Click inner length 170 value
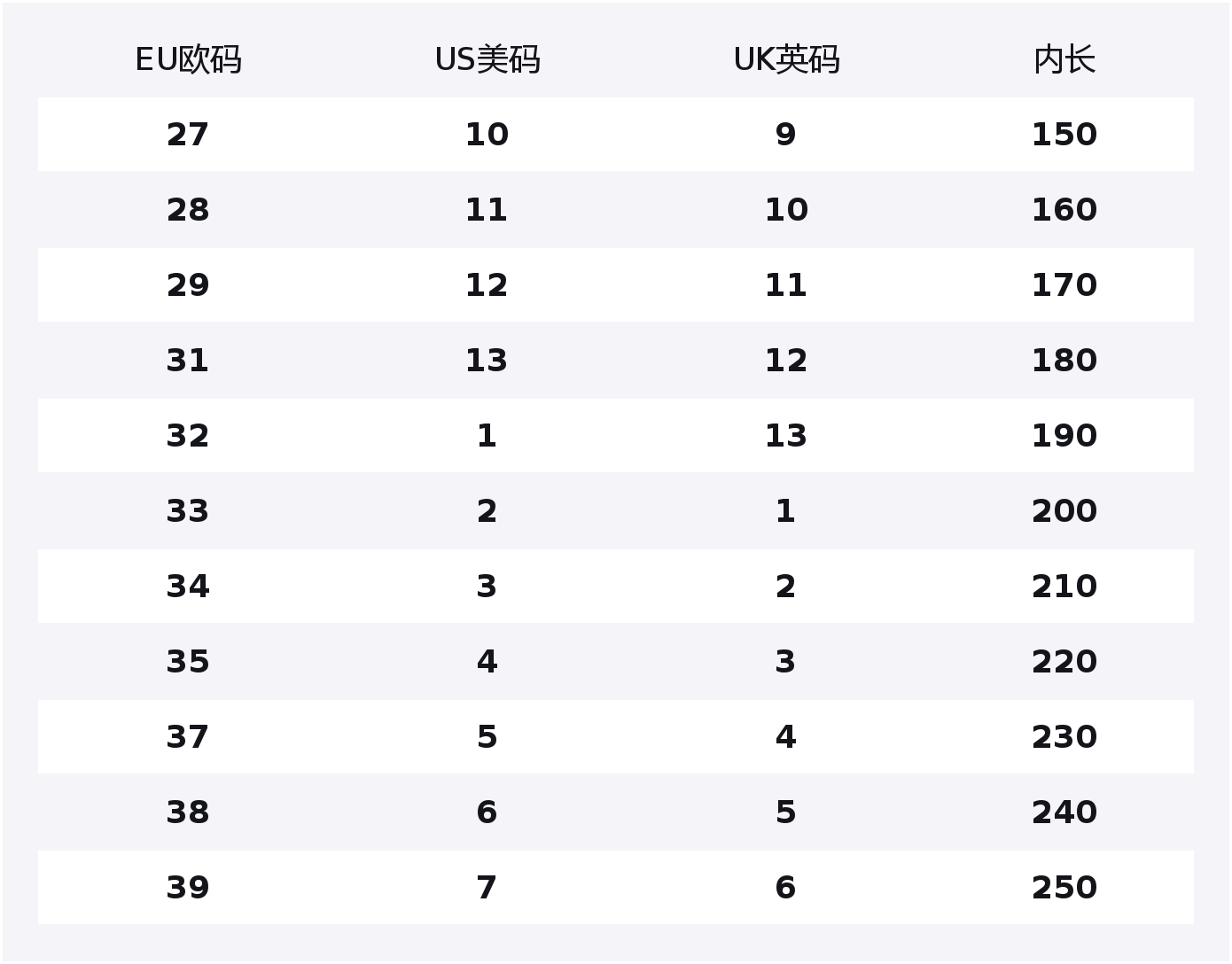 point(1064,285)
